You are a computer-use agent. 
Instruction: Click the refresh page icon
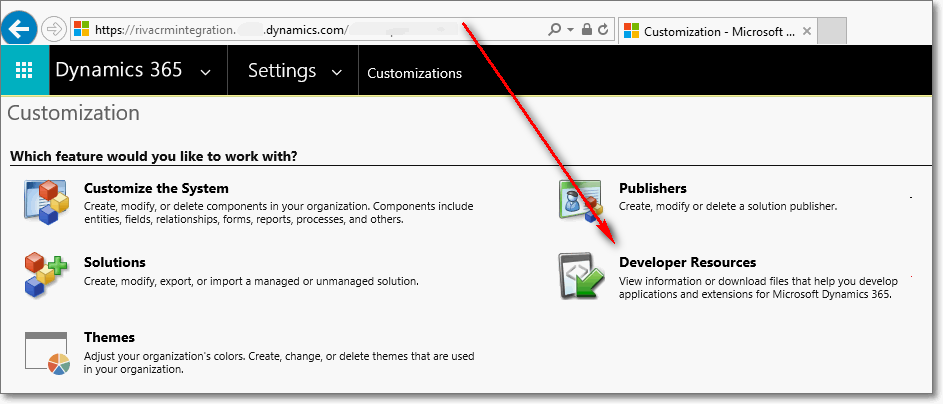[603, 29]
